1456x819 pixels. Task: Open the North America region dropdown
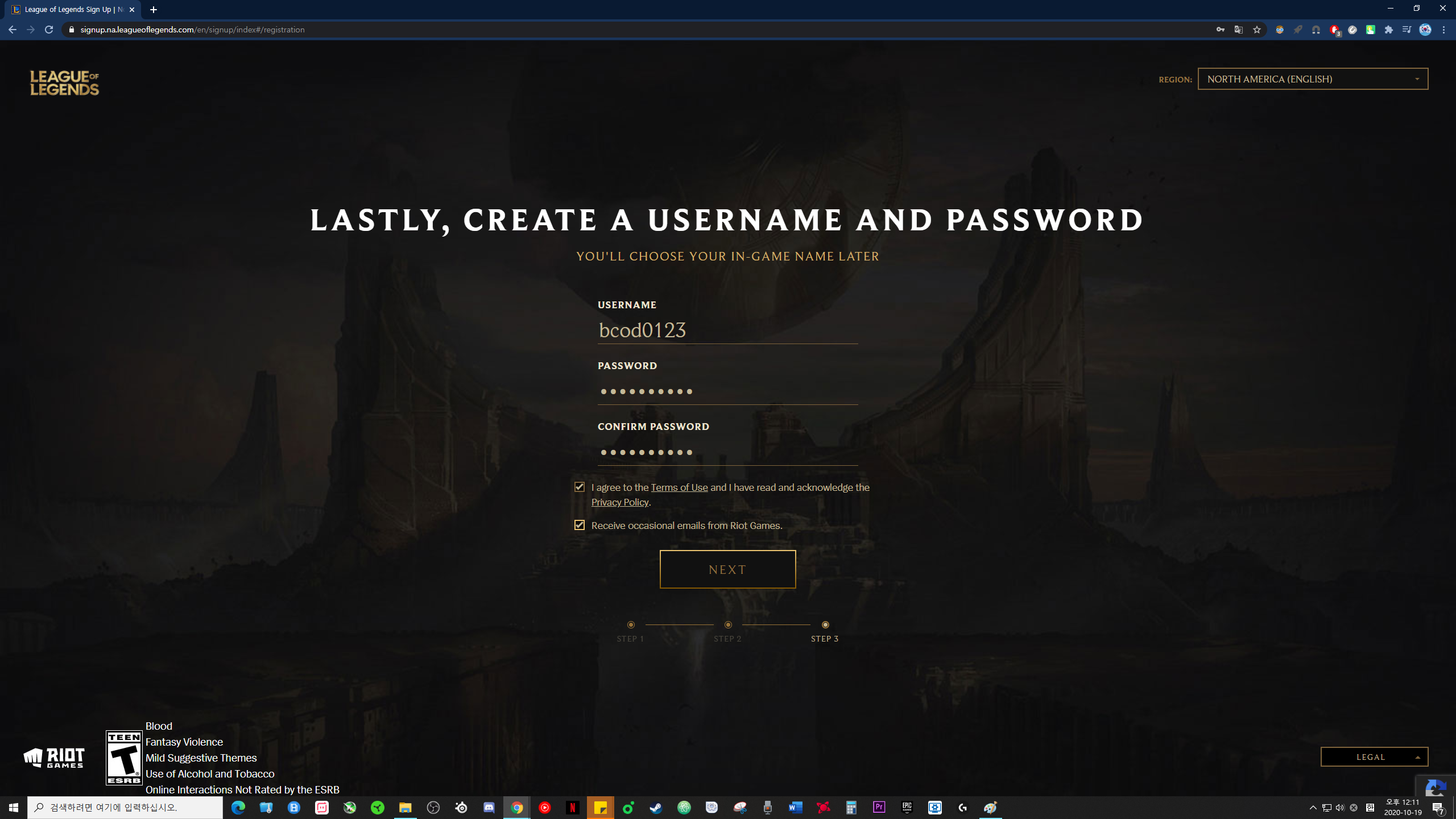pyautogui.click(x=1312, y=79)
